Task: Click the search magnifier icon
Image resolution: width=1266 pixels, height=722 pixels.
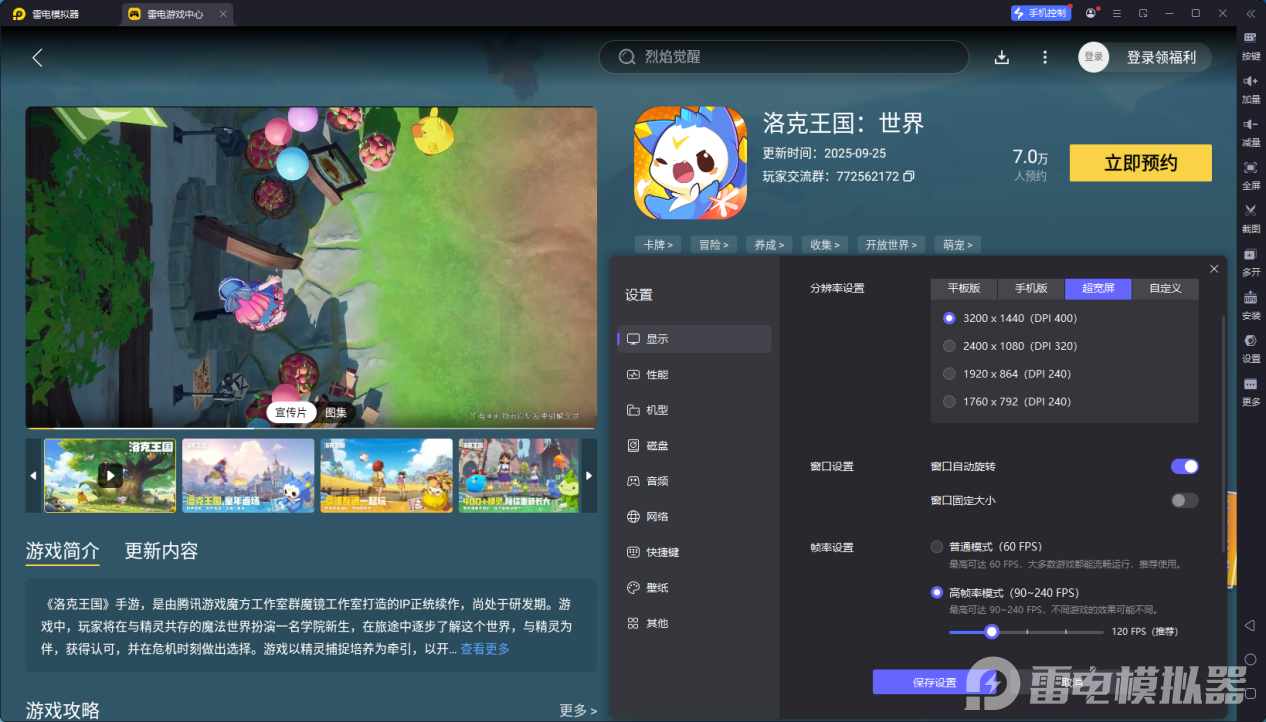Action: pyautogui.click(x=627, y=57)
